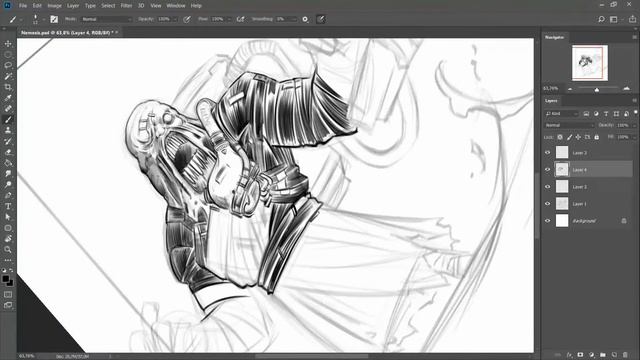
Task: Create new layer group folder icon
Action: pos(603,355)
